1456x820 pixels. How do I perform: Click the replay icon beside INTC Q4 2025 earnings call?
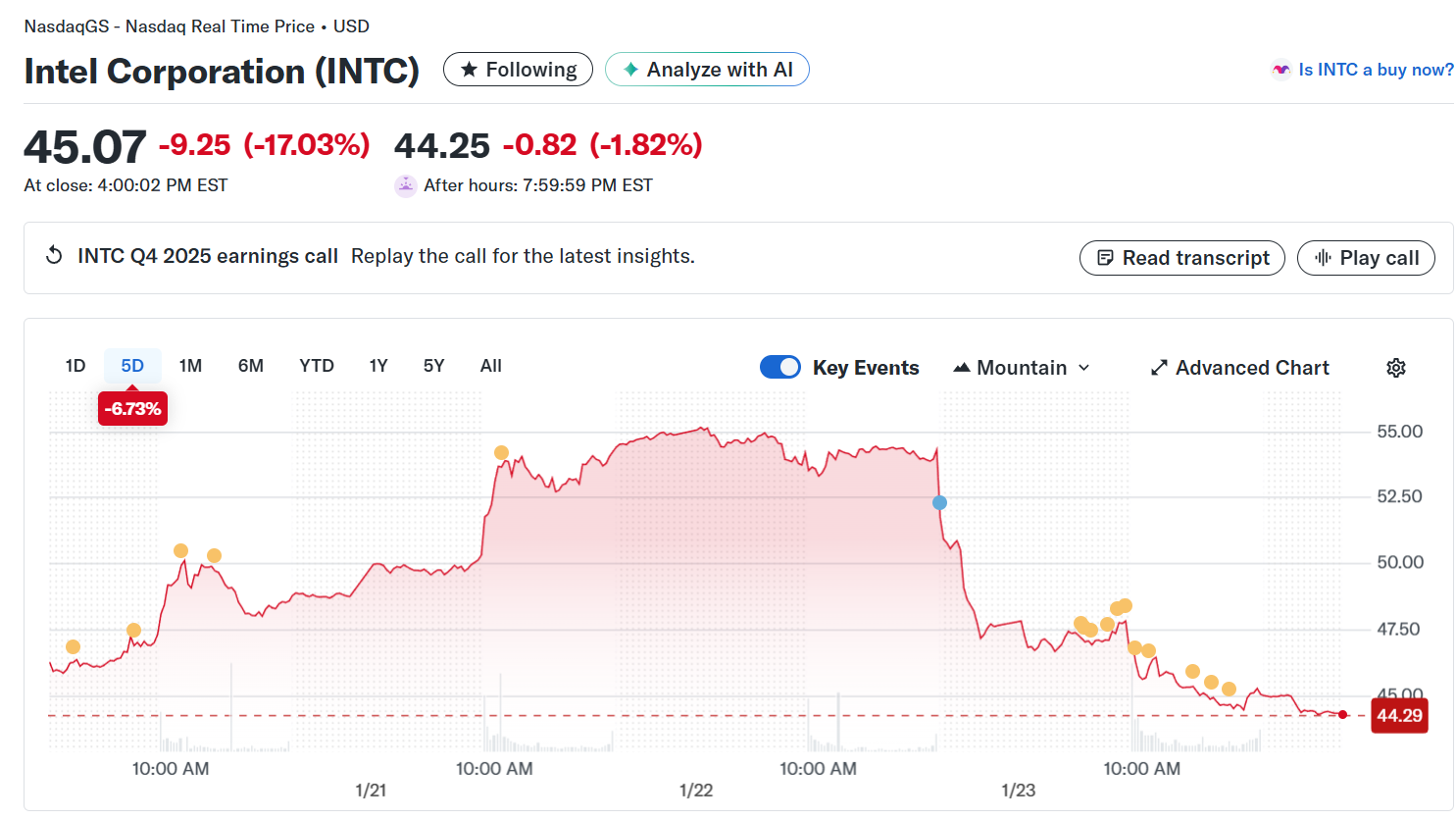click(54, 256)
